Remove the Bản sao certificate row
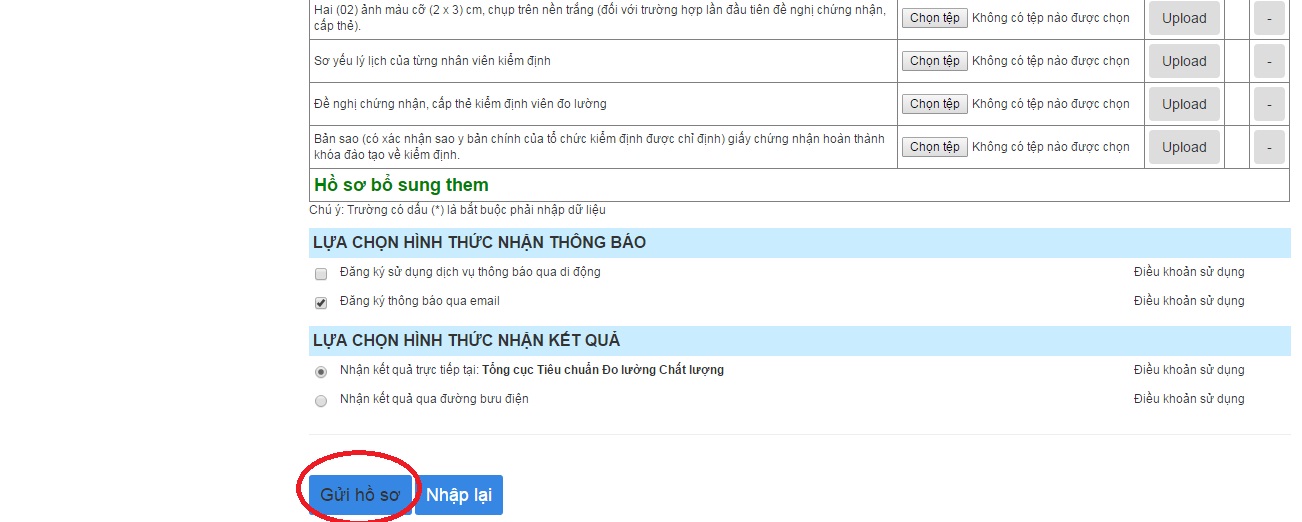Screen dimensions: 1302x522 point(1269,147)
